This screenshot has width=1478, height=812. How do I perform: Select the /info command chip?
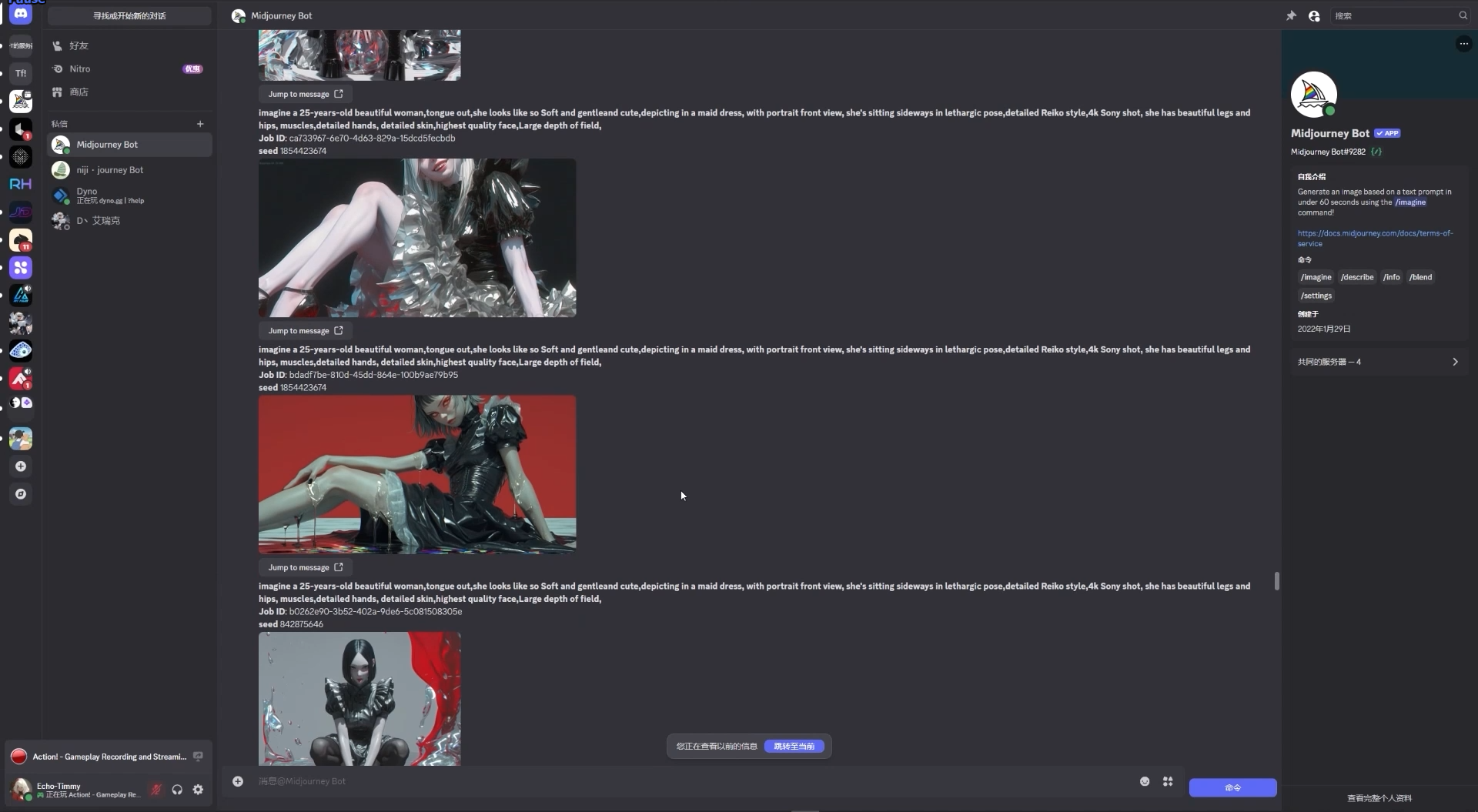pyautogui.click(x=1391, y=277)
